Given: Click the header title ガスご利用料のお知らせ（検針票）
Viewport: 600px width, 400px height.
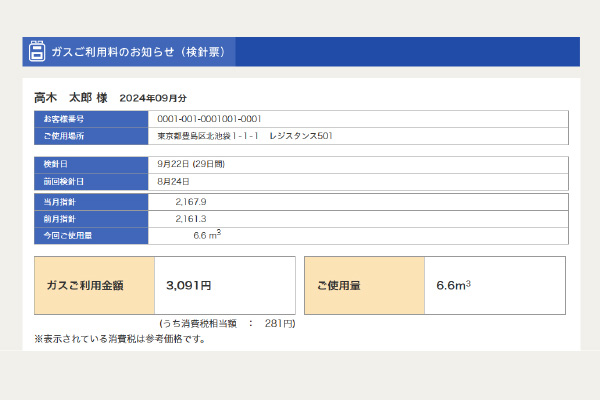Looking at the screenshot, I should click(139, 52).
